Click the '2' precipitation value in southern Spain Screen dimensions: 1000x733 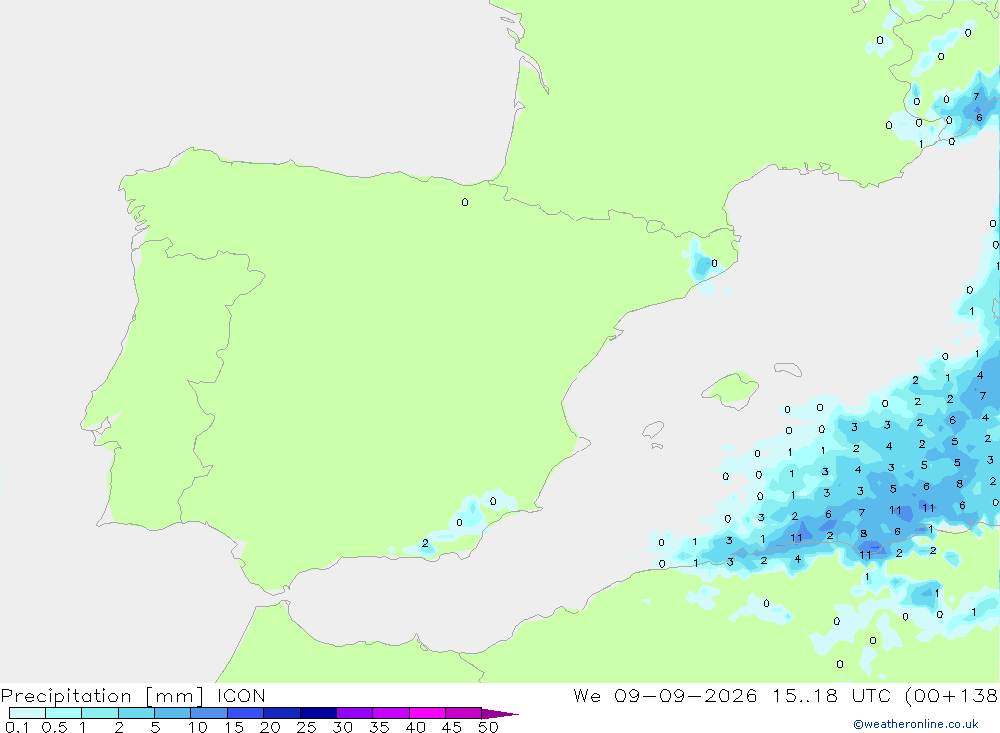tap(425, 544)
